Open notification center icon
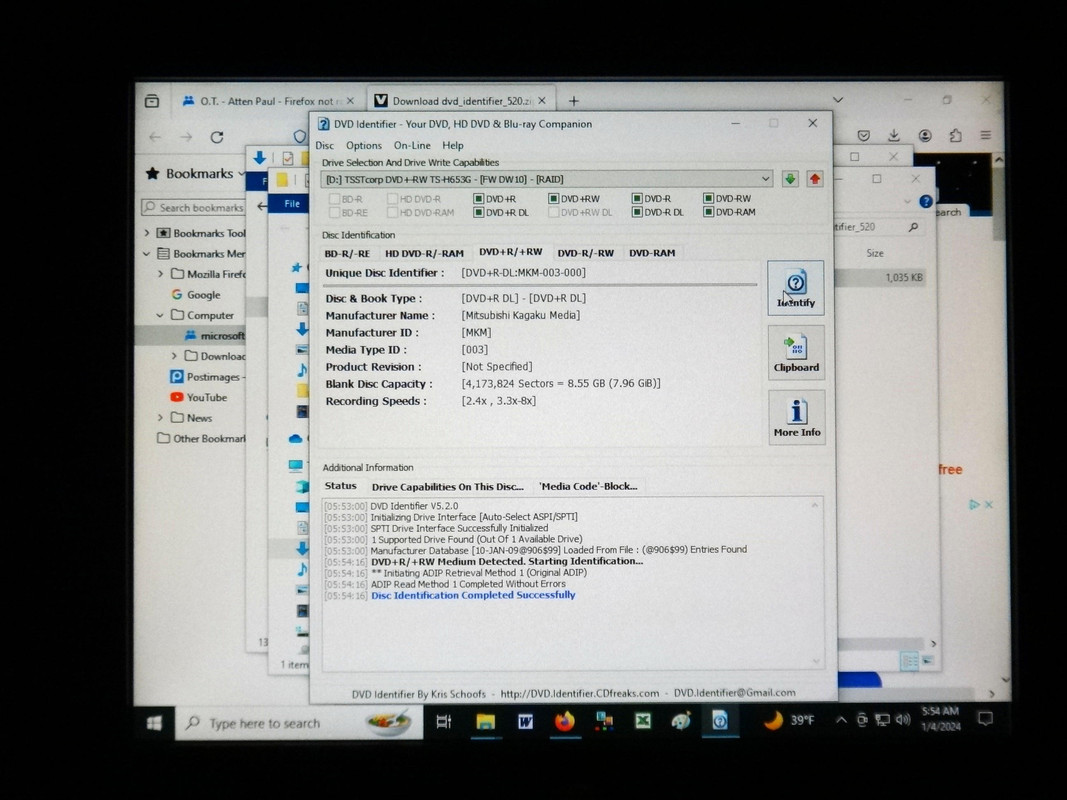The height and width of the screenshot is (800, 1067). [x=985, y=718]
